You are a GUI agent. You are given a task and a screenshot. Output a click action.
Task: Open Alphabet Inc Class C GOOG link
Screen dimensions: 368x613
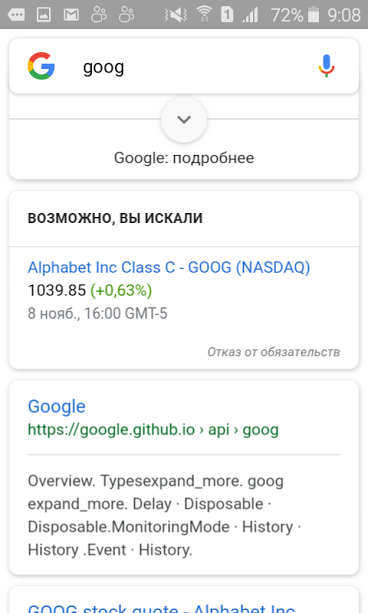[169, 268]
